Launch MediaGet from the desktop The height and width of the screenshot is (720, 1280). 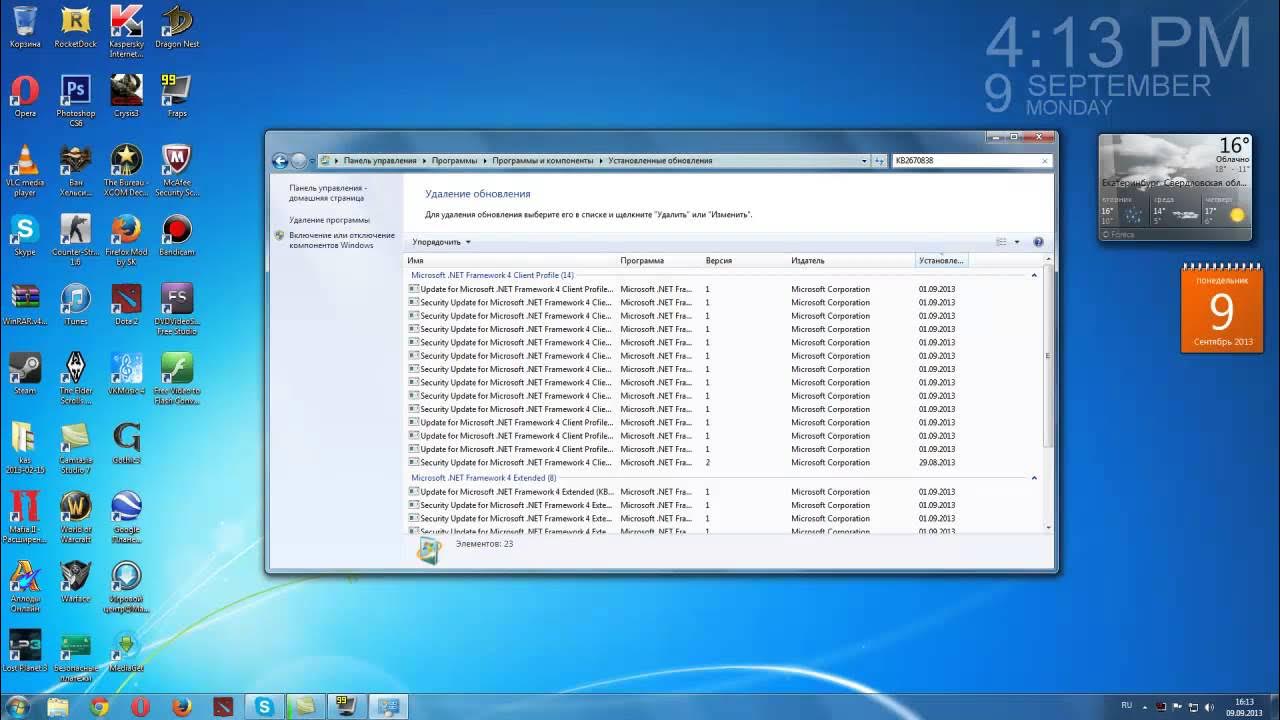point(126,651)
